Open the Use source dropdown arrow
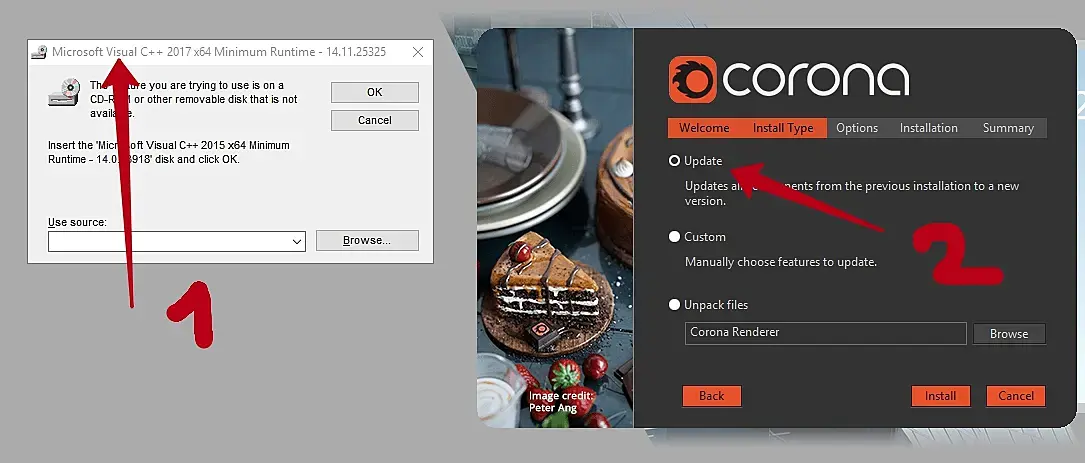This screenshot has width=1085, height=463. 297,242
